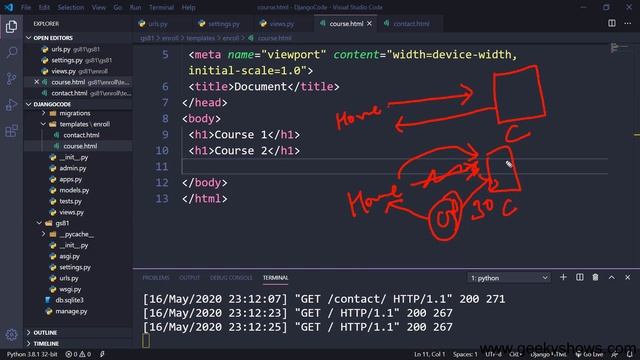The height and width of the screenshot is (360, 640).
Task: Maximize the panel with the up chevron
Action: coord(611,278)
